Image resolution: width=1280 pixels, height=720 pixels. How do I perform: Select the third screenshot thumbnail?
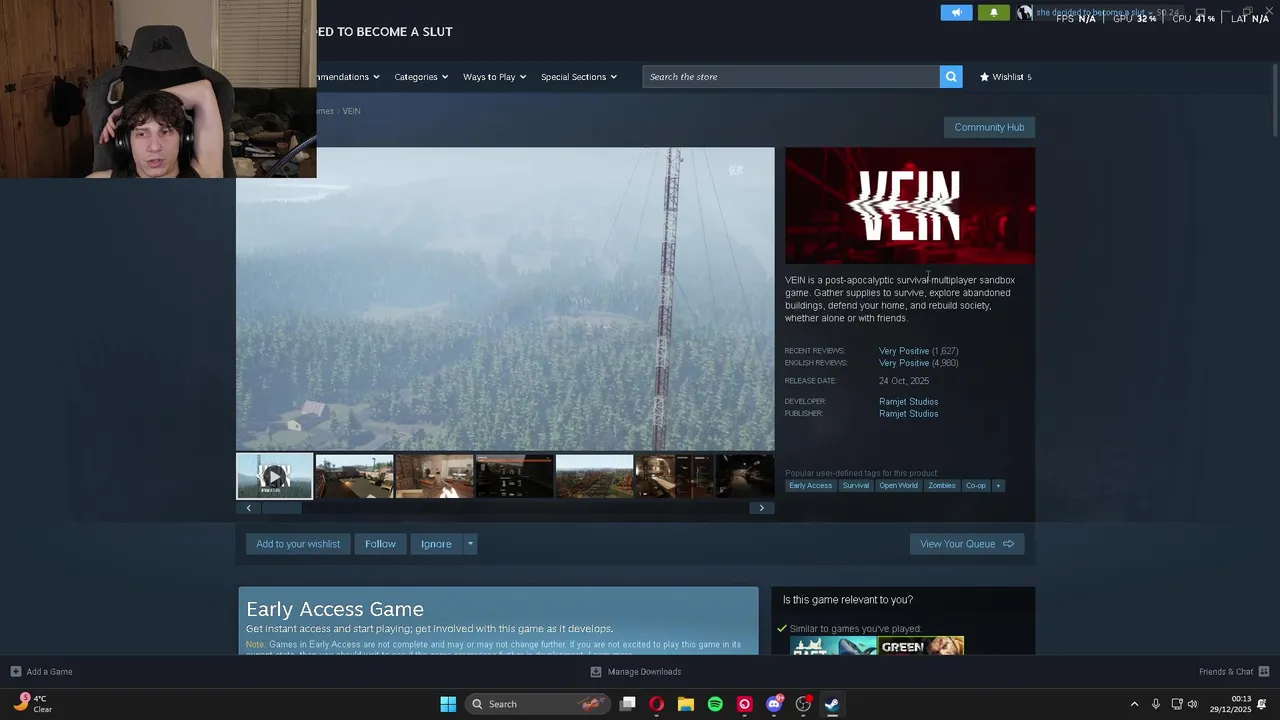[x=434, y=476]
